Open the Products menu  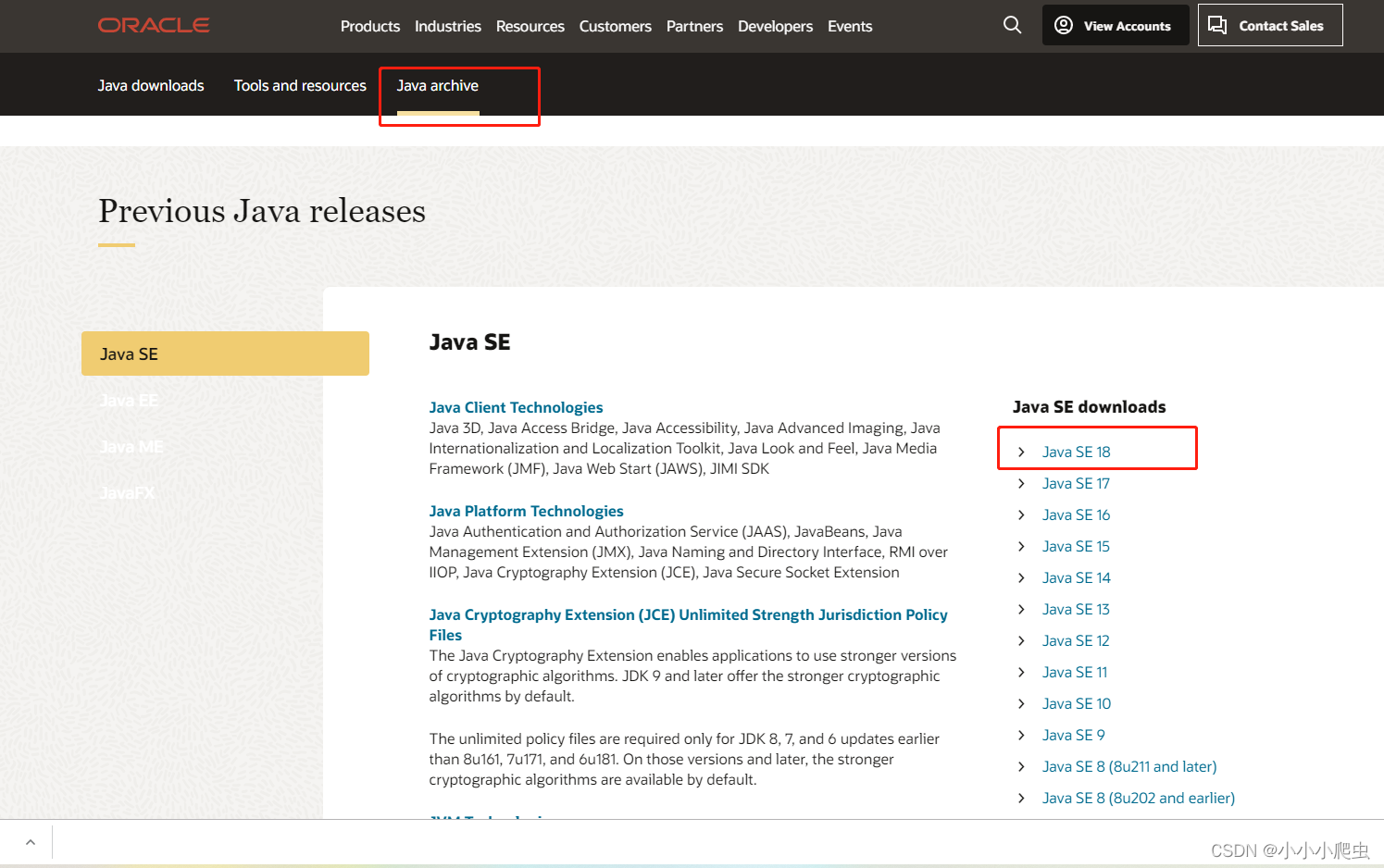point(370,26)
